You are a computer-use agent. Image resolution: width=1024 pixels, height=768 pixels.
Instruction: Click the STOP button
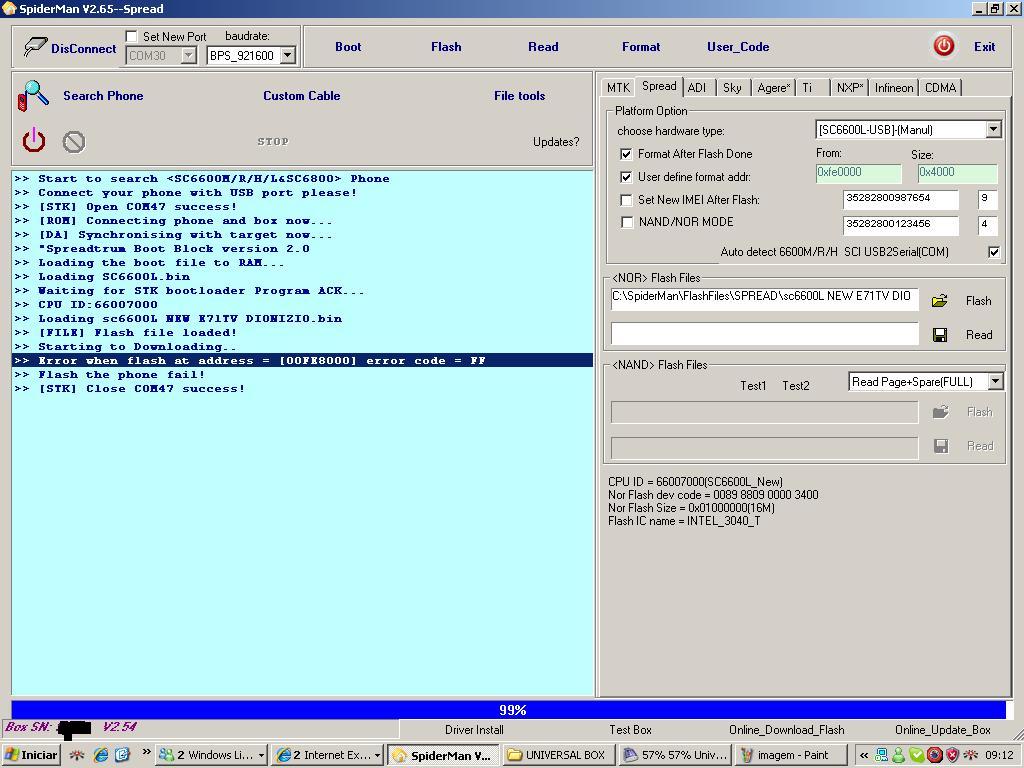[x=273, y=141]
